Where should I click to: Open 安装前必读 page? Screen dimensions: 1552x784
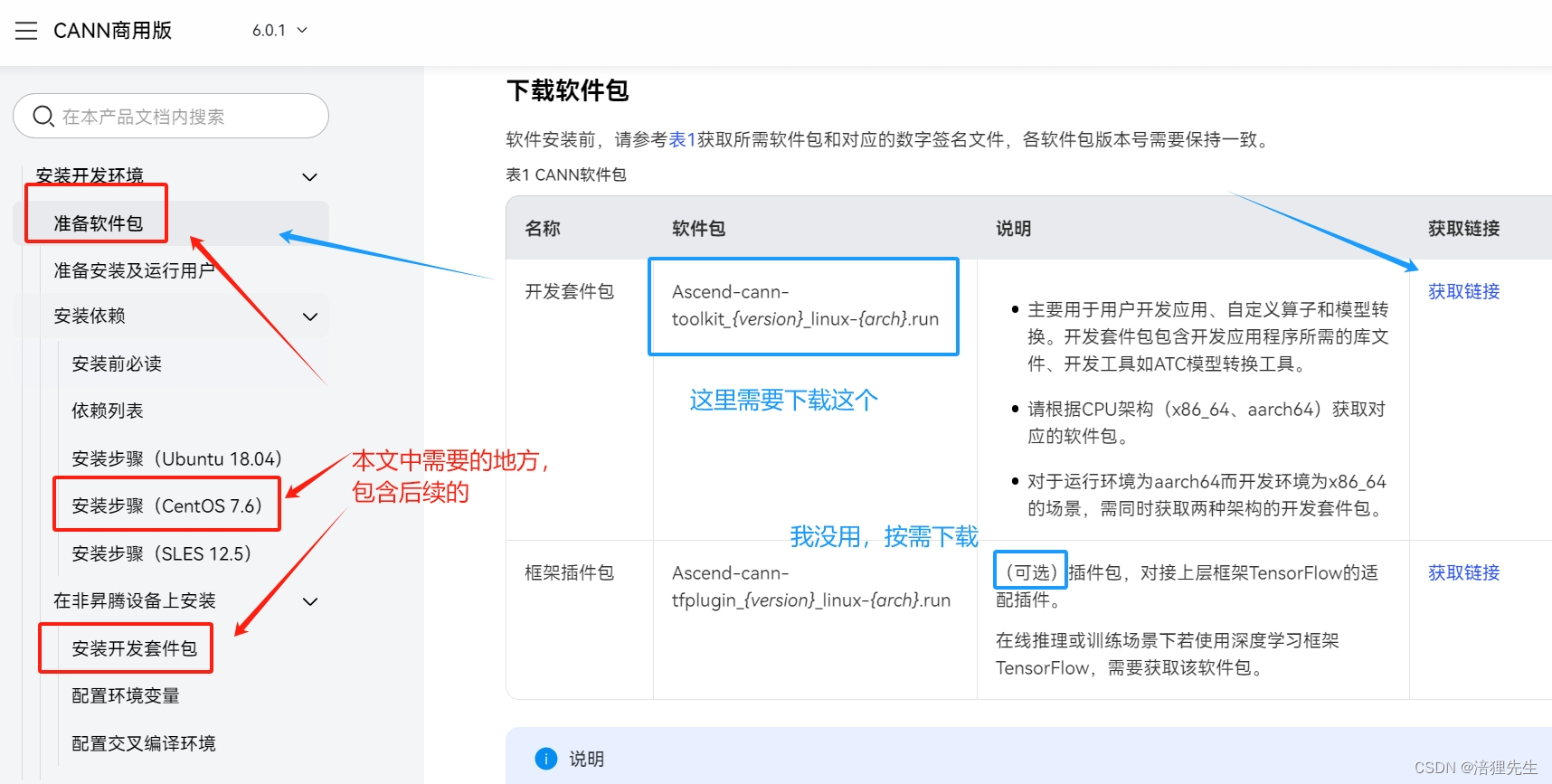click(x=117, y=364)
